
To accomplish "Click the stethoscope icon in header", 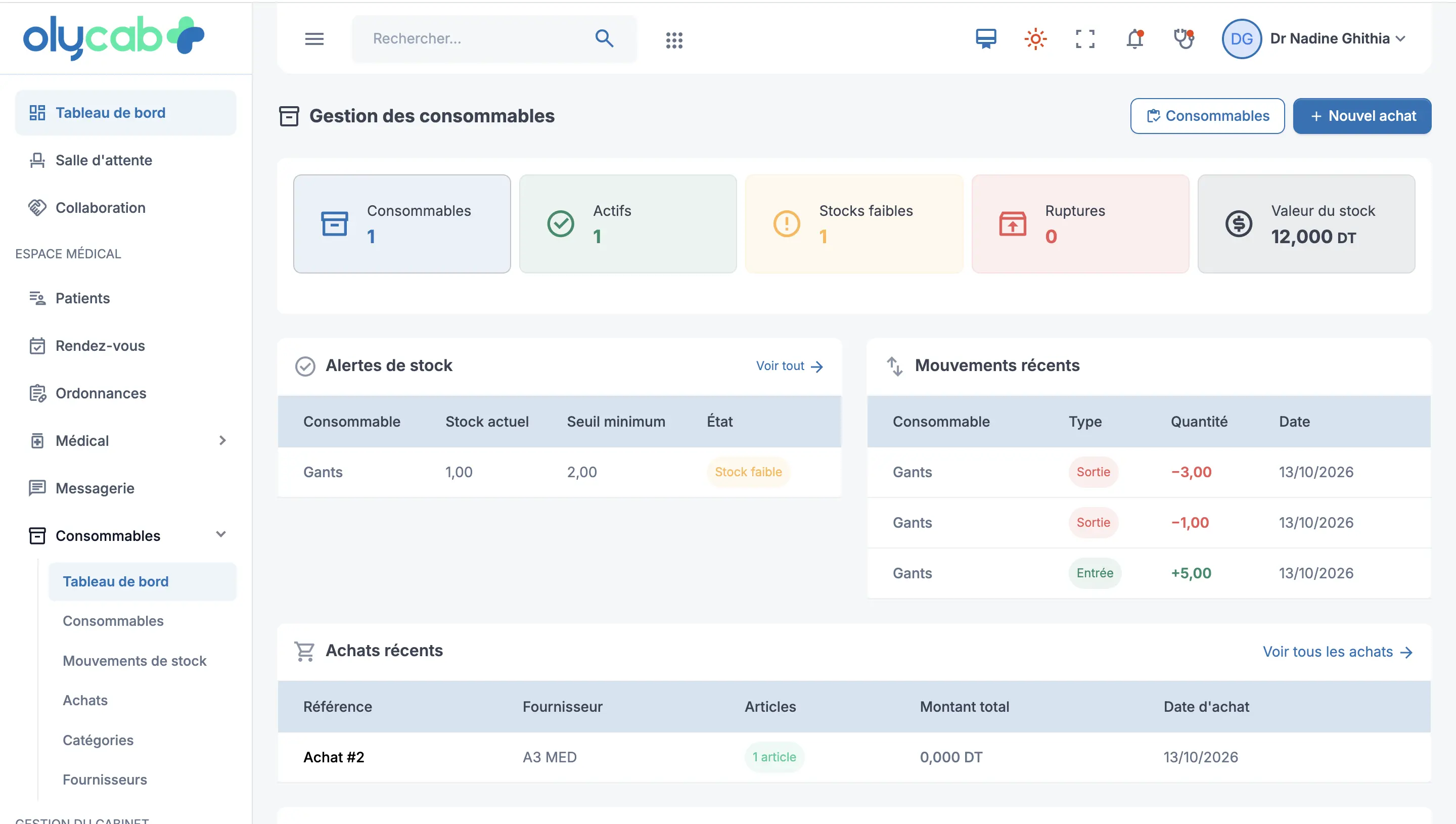I will (1184, 38).
